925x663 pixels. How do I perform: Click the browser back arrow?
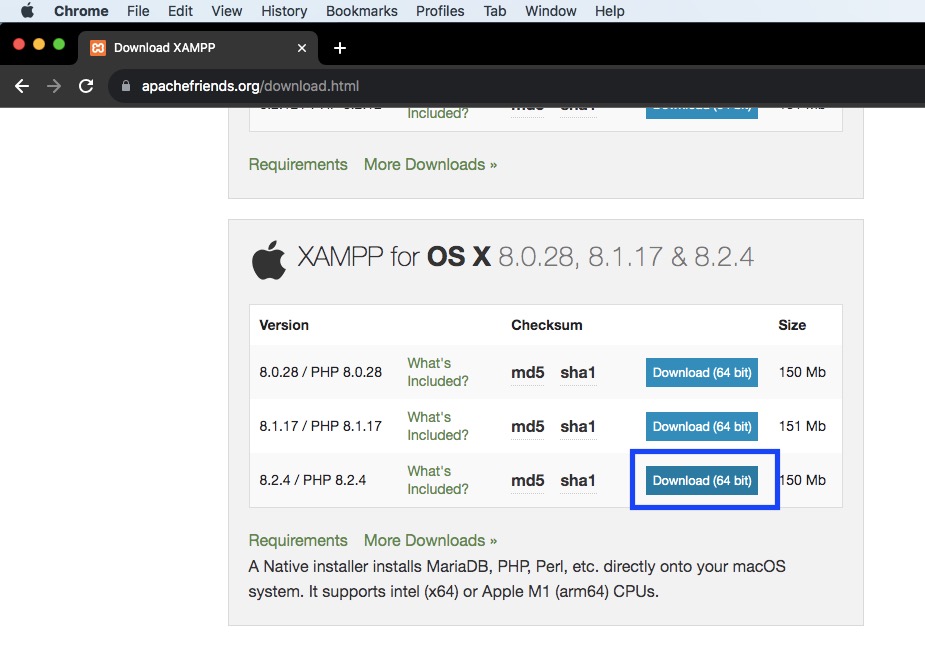point(22,86)
